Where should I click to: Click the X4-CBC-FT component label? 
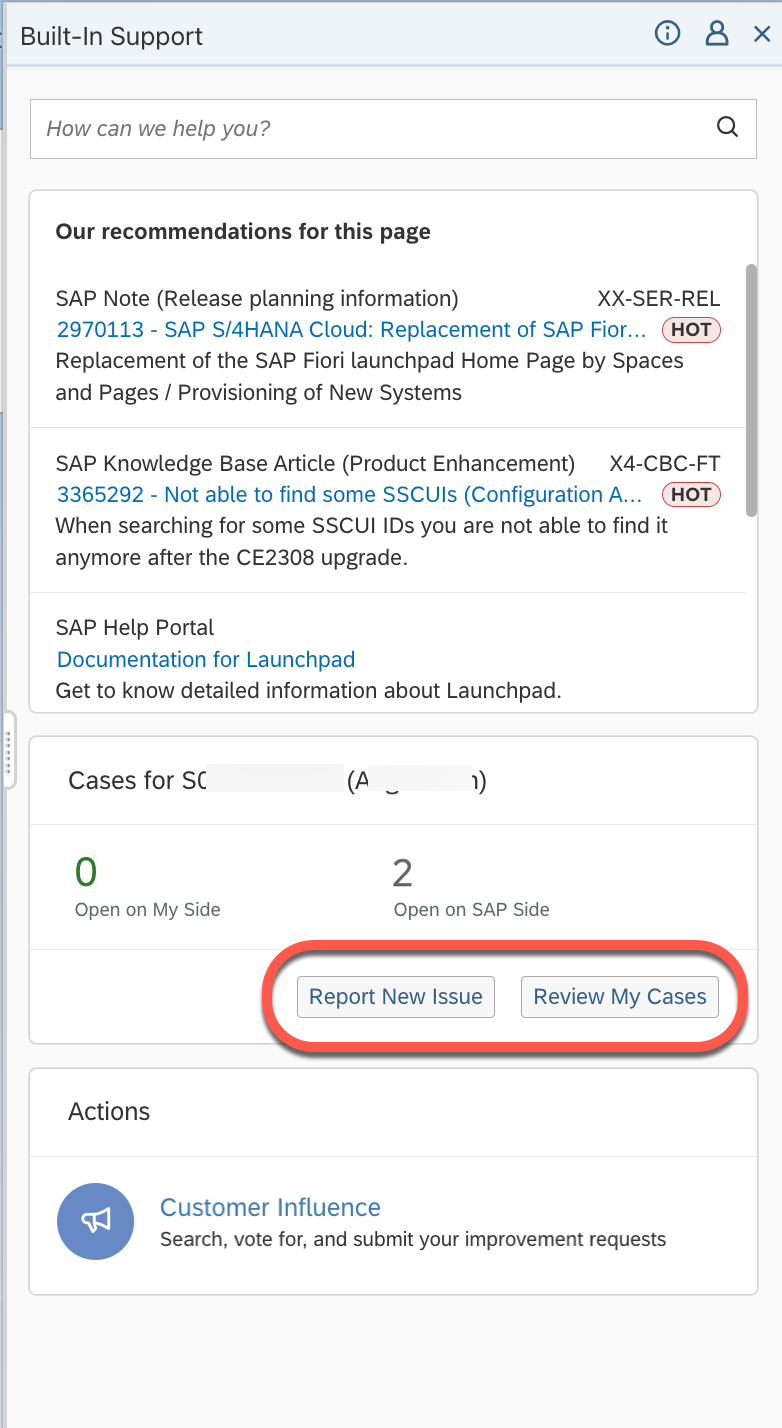(x=665, y=463)
